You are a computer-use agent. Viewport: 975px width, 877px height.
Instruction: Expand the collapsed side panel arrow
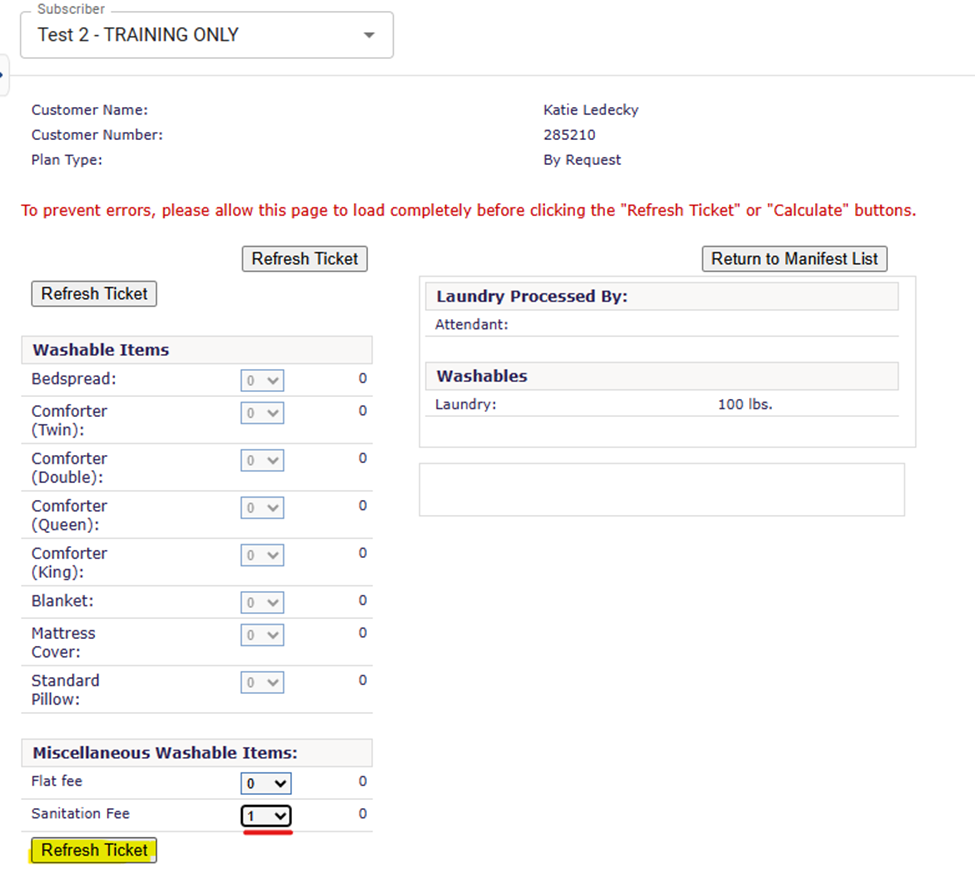pos(3,74)
